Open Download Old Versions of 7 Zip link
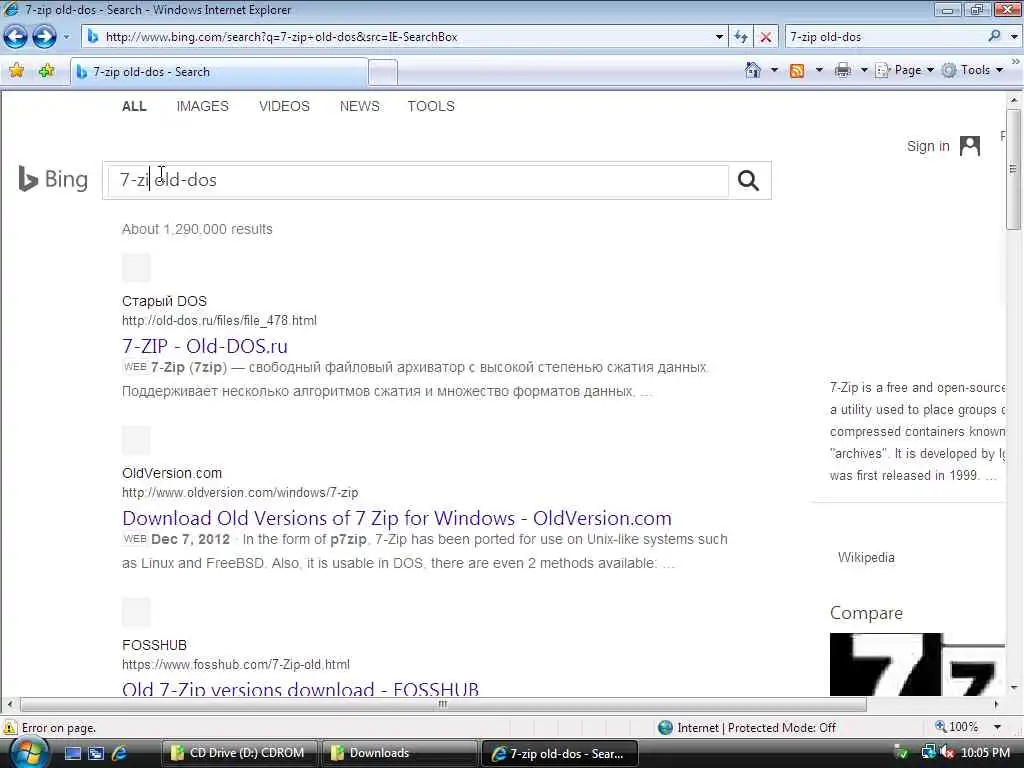The width and height of the screenshot is (1024, 768). click(x=397, y=518)
